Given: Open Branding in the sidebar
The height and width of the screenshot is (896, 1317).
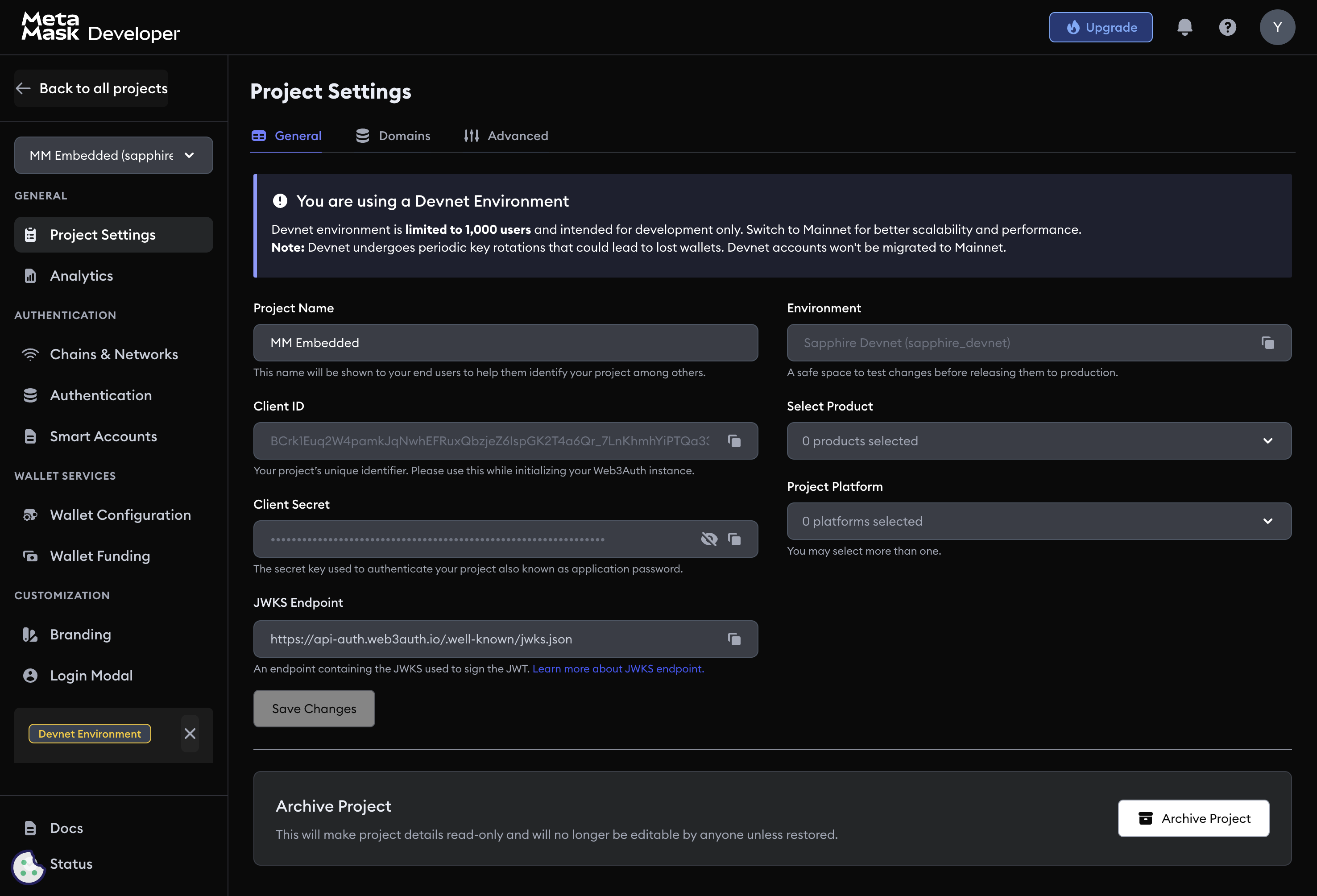Looking at the screenshot, I should [113, 634].
